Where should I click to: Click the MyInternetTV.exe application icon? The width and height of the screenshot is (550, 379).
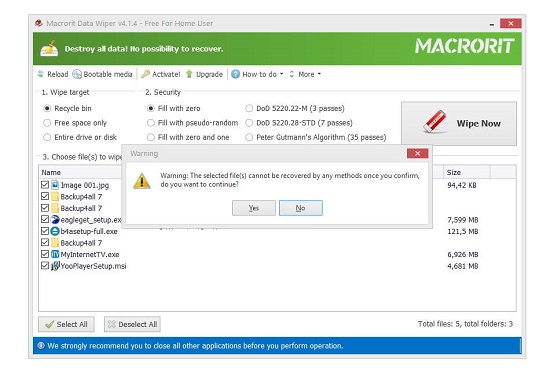(55, 254)
